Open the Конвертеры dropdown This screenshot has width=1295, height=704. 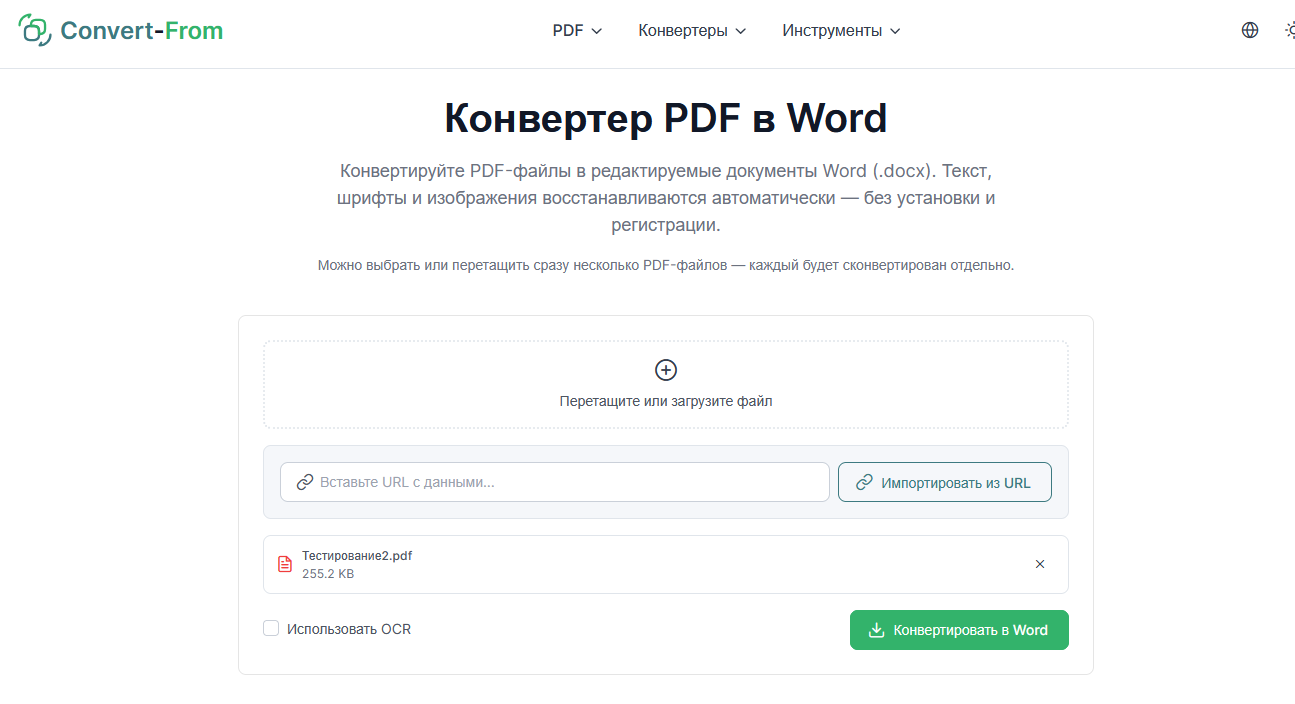[x=692, y=31]
